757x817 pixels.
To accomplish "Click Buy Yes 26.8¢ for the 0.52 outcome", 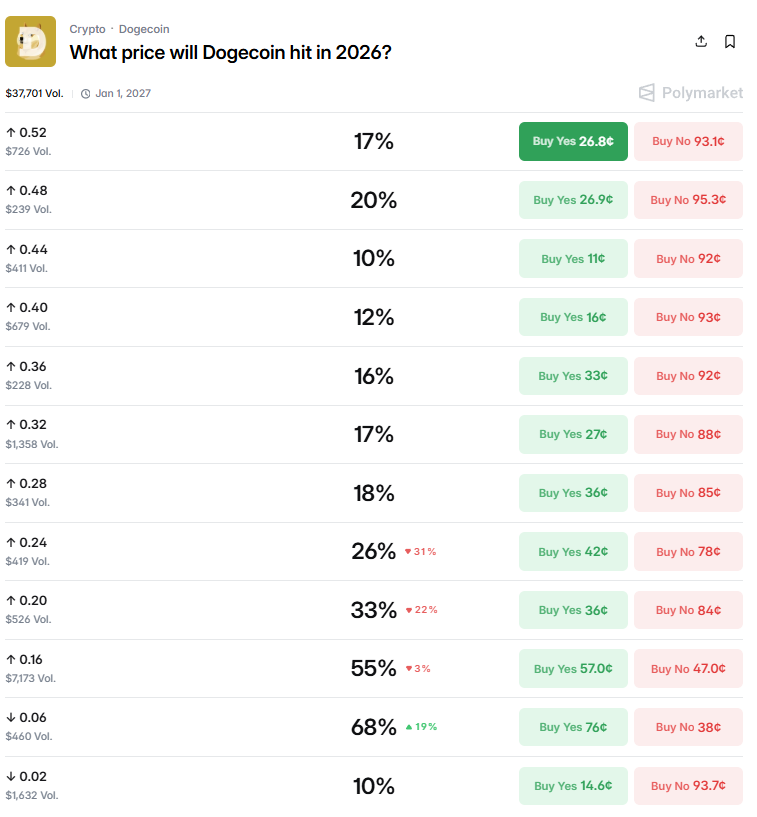I will 572,141.
